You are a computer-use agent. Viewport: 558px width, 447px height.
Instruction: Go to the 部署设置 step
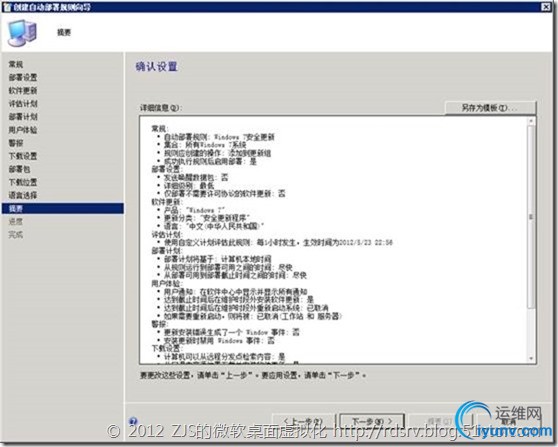(23, 78)
